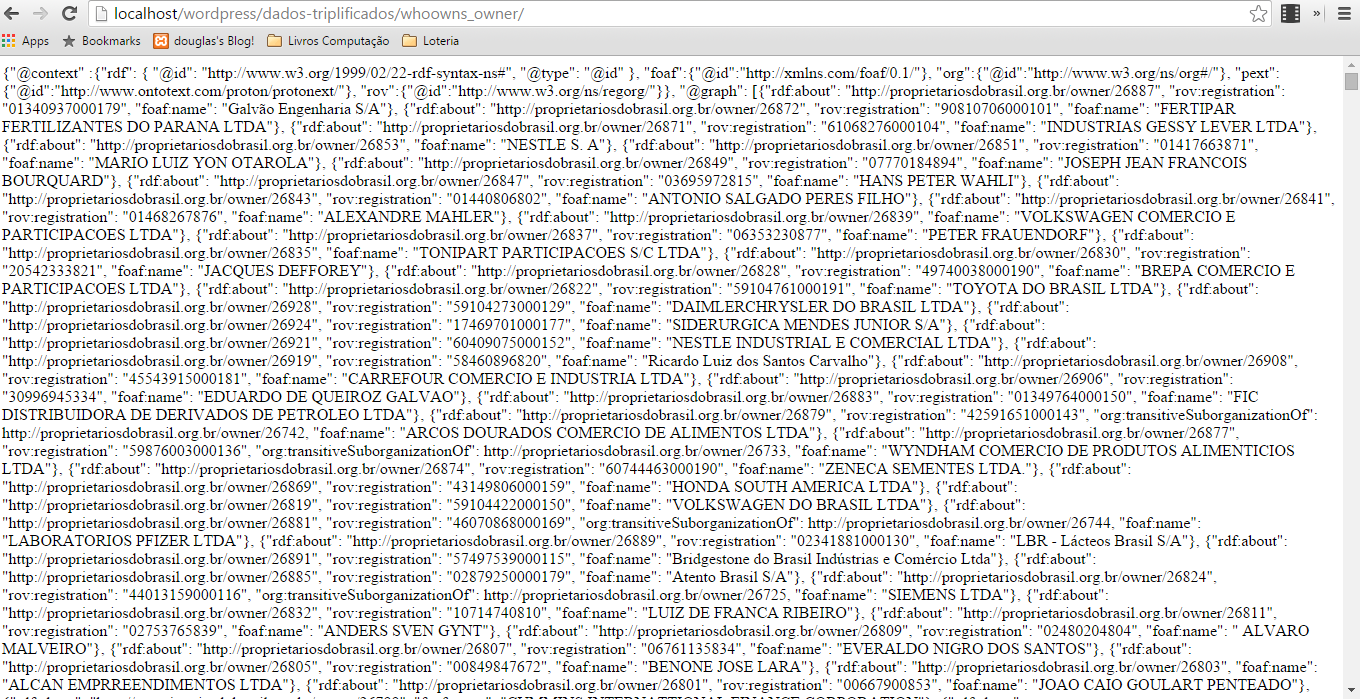Open the Loteria bookmark folder
The height and width of the screenshot is (699, 1366).
(430, 41)
